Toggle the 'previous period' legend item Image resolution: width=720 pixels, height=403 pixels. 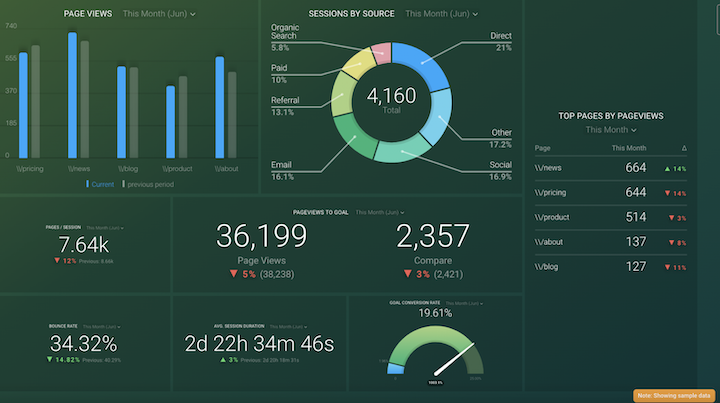point(148,185)
